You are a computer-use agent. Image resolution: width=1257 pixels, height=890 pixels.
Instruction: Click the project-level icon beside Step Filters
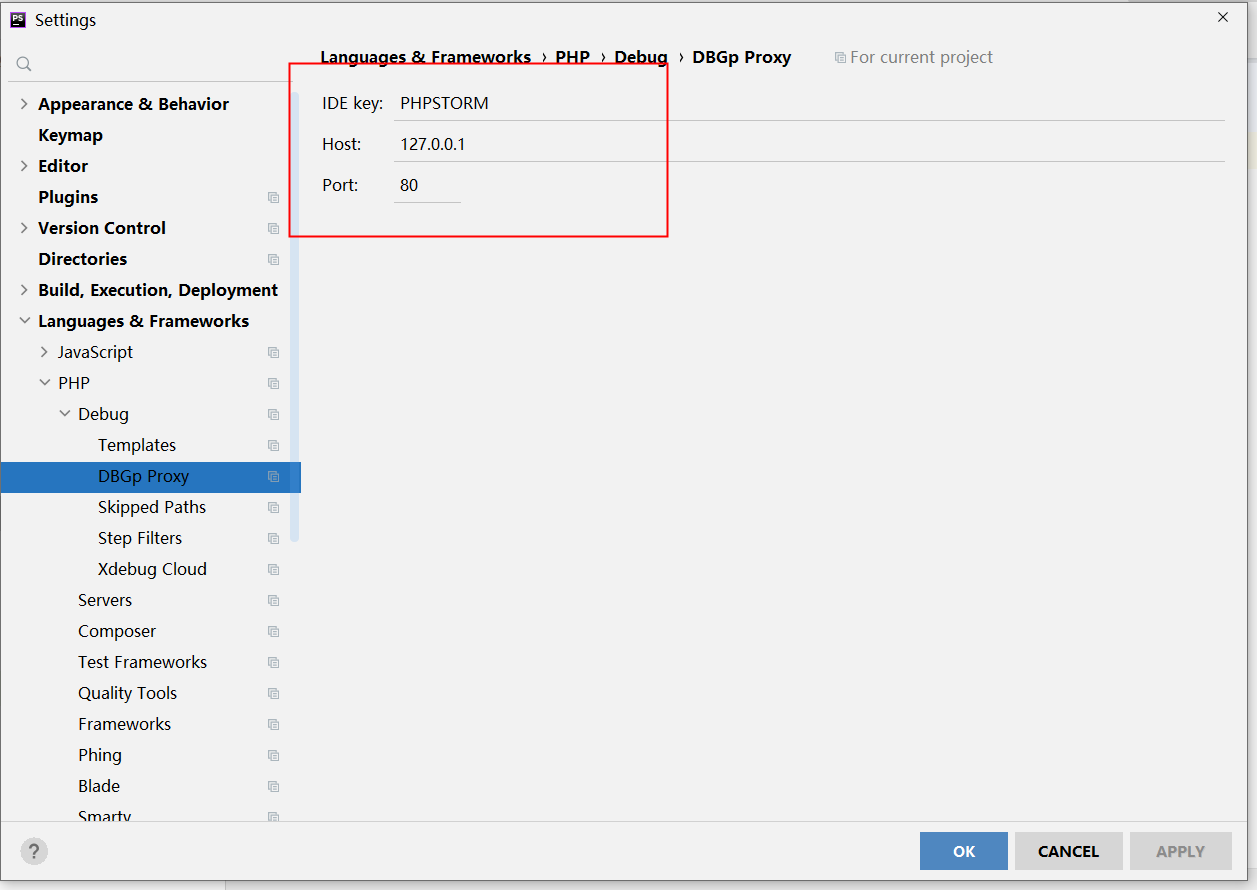(273, 538)
